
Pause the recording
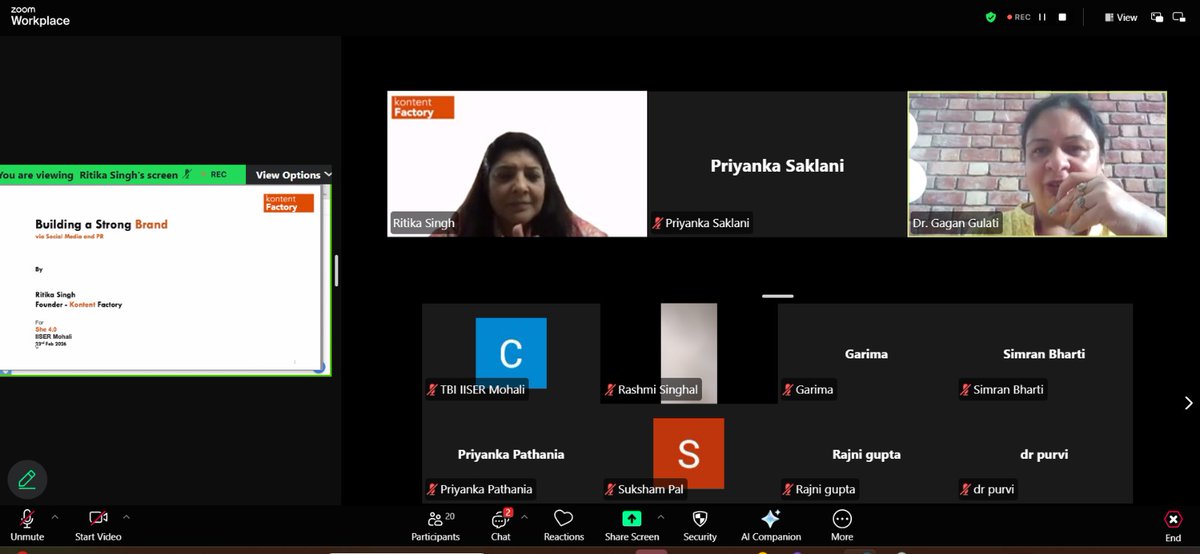[1042, 17]
